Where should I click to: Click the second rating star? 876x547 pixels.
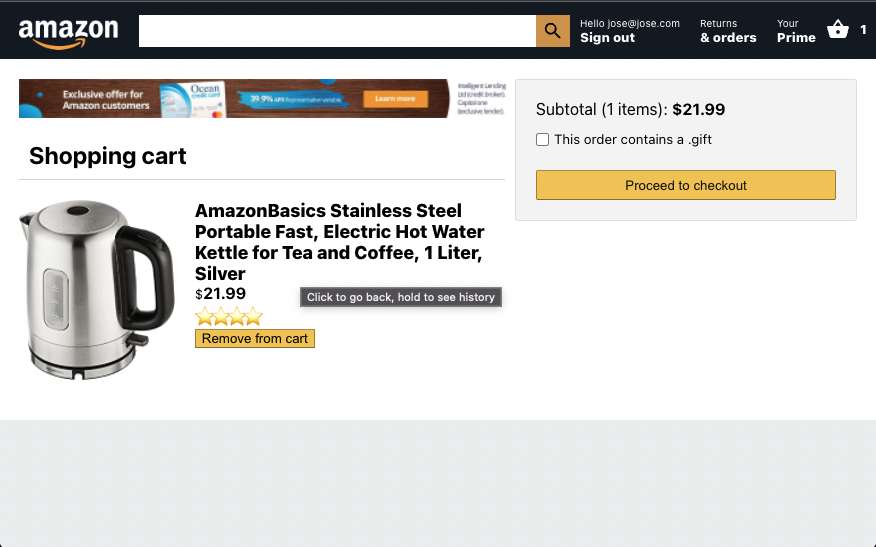(x=221, y=316)
